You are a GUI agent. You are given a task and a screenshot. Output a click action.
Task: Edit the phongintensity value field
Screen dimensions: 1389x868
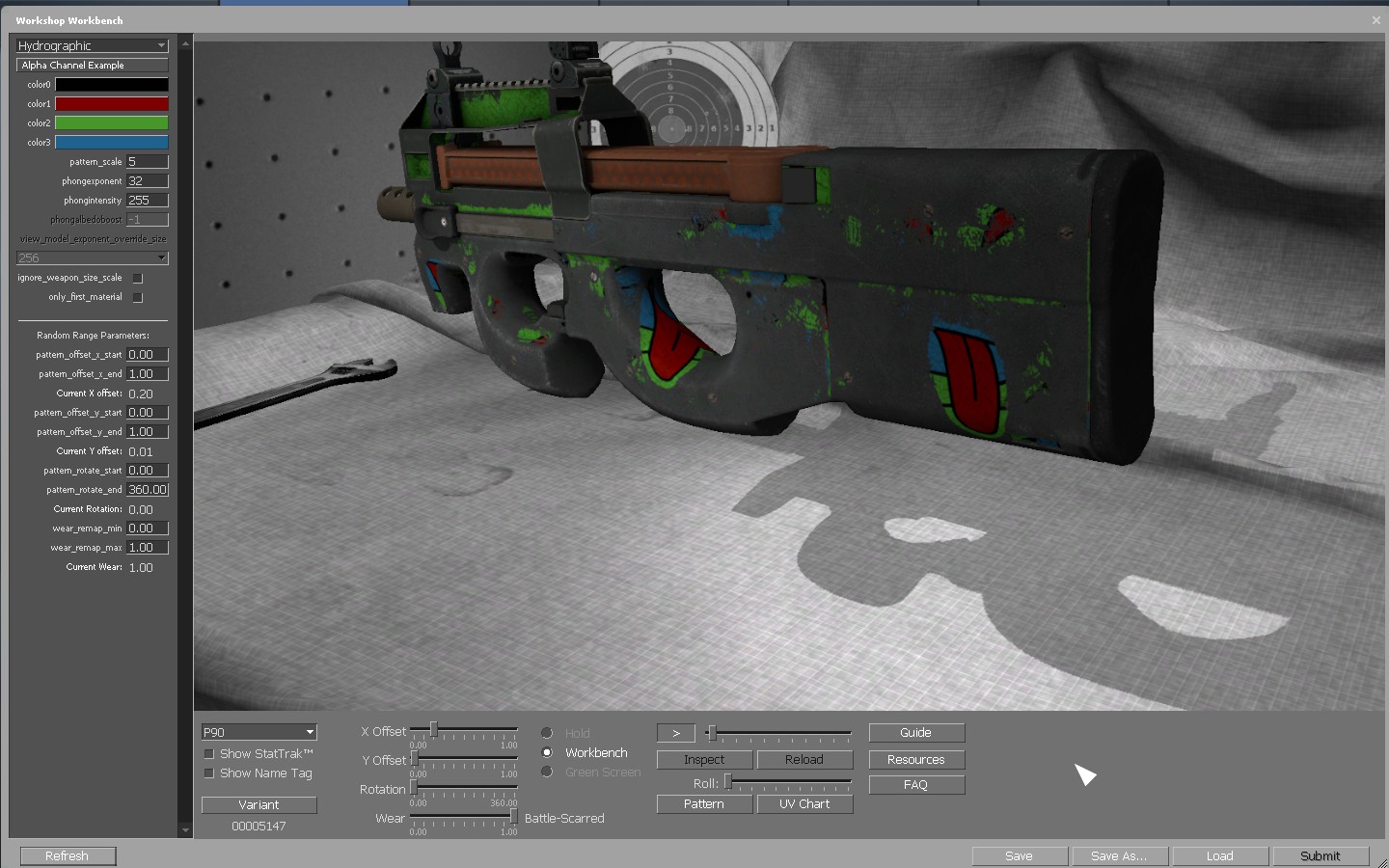click(148, 200)
